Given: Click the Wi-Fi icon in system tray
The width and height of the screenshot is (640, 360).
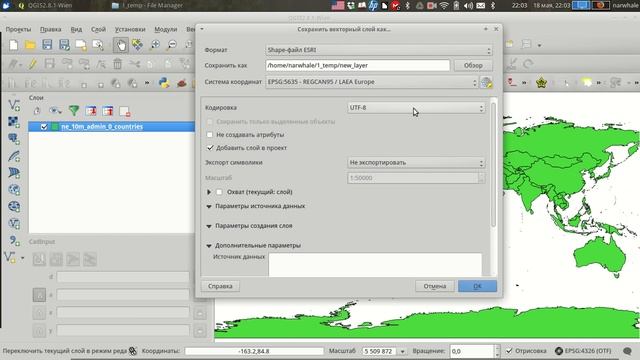Looking at the screenshot, I should tap(444, 5).
